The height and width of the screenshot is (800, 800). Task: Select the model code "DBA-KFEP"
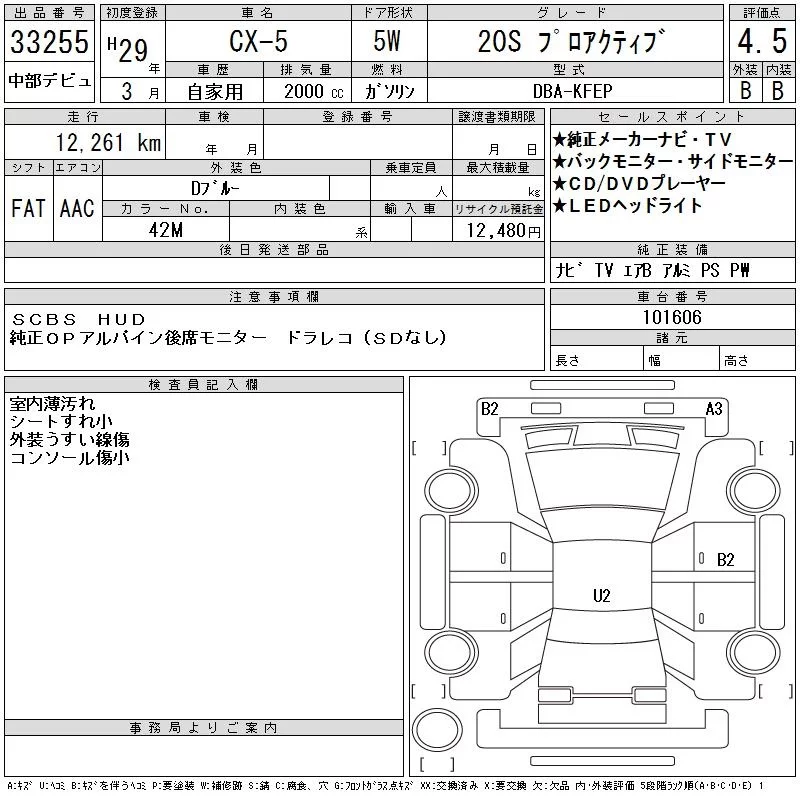[572, 91]
